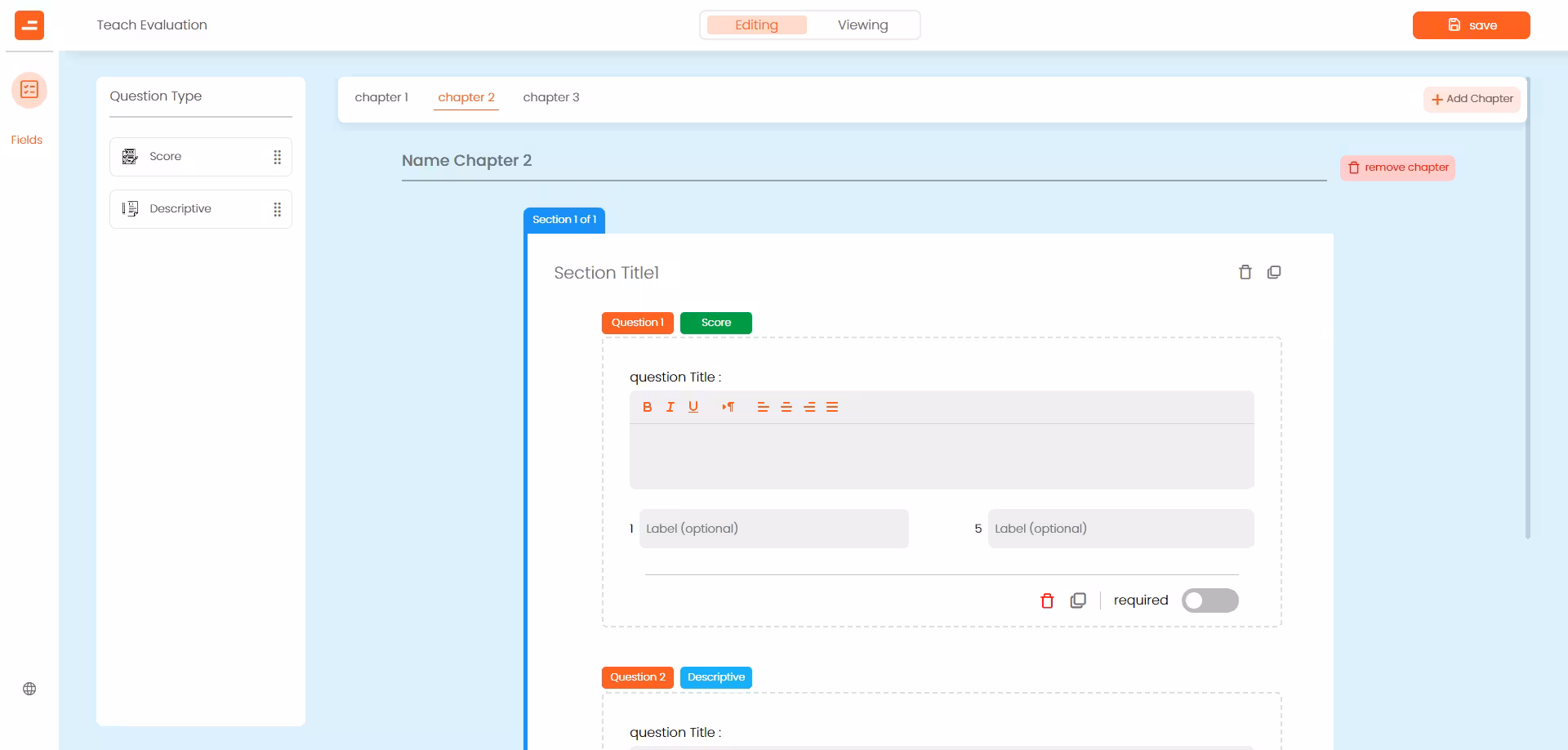
Task: Toggle the required switch for Question 1
Action: [x=1210, y=600]
